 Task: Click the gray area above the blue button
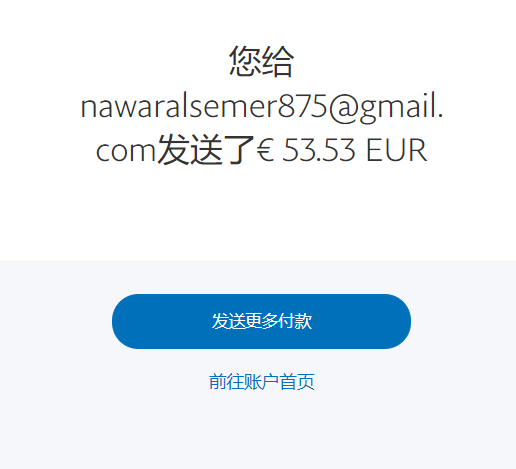[261, 277]
